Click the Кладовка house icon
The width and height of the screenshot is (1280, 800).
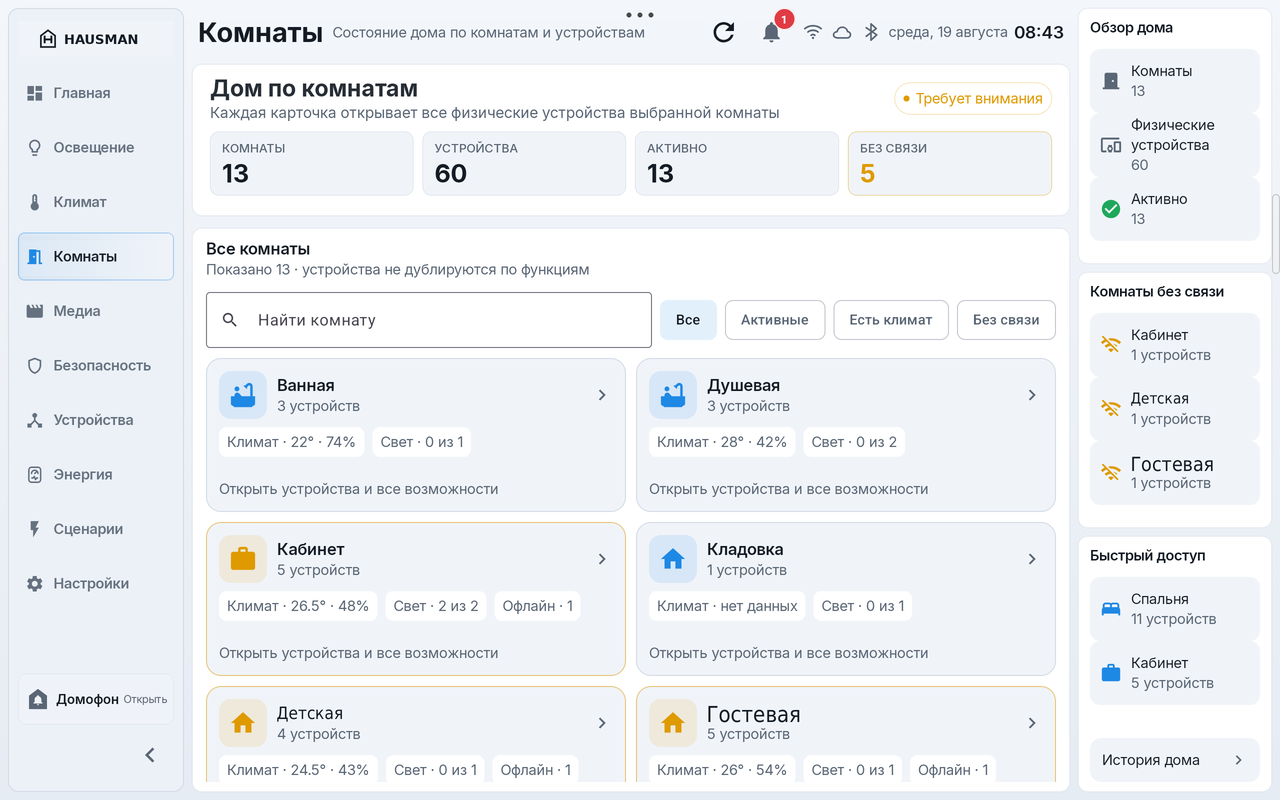pyautogui.click(x=673, y=559)
